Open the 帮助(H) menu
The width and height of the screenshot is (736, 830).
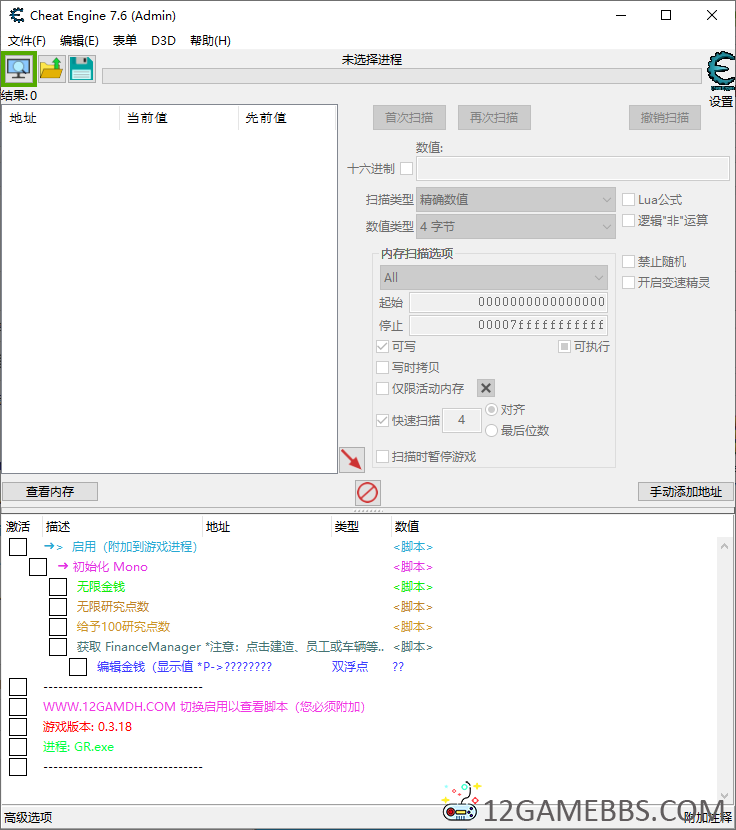(x=210, y=41)
